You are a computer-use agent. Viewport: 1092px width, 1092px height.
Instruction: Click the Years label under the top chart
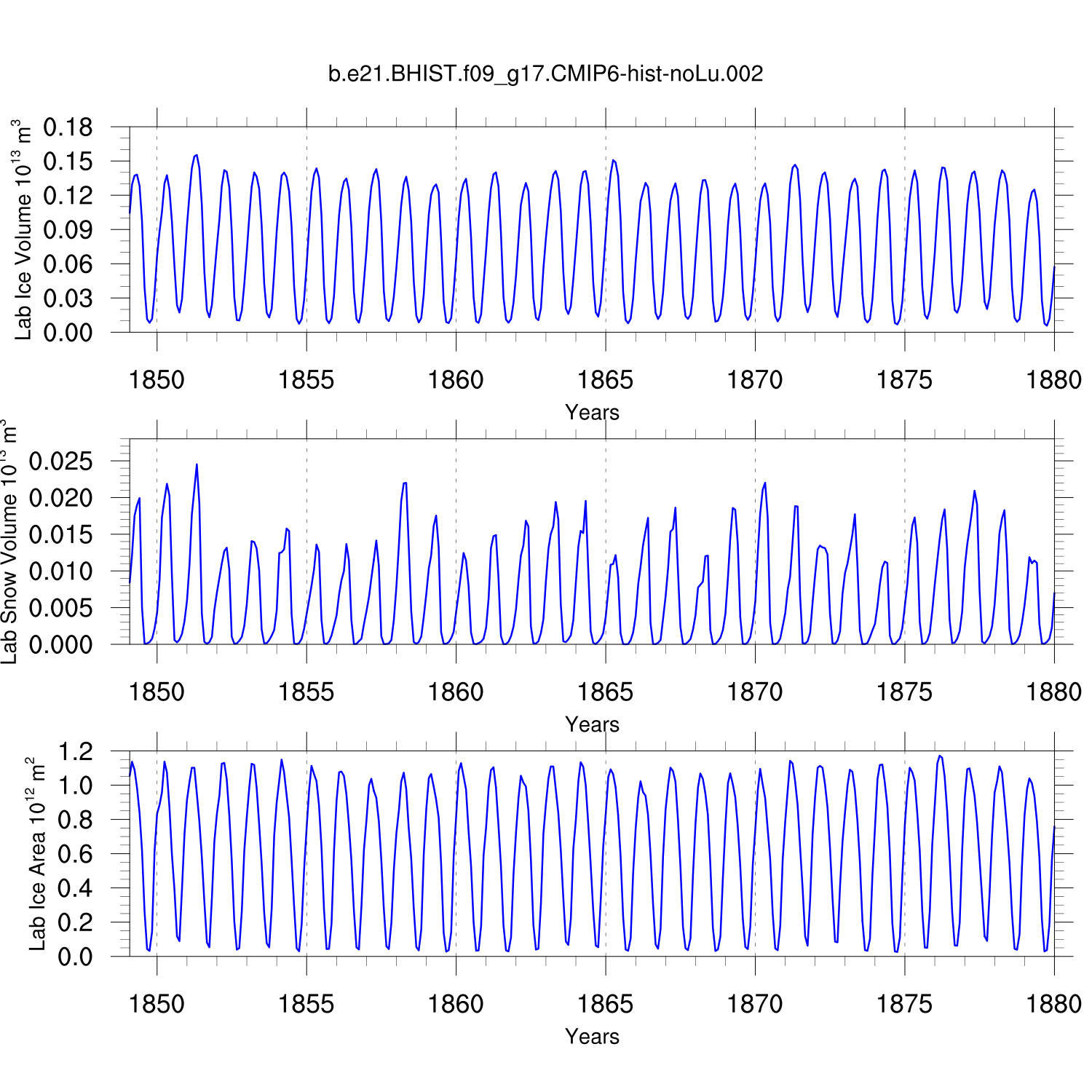coord(592,413)
